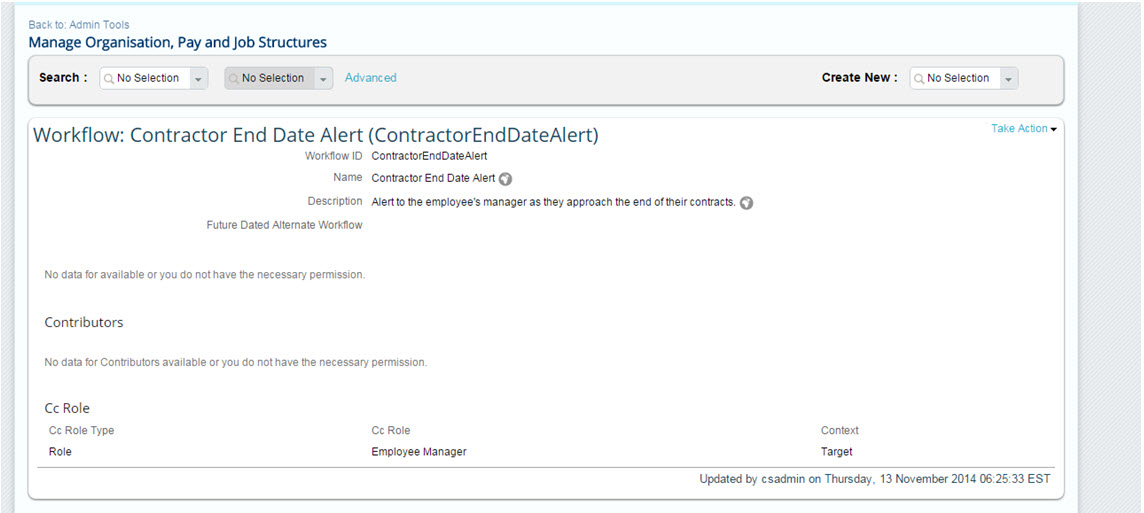Open the Advanced search link
The width and height of the screenshot is (1144, 513).
371,77
